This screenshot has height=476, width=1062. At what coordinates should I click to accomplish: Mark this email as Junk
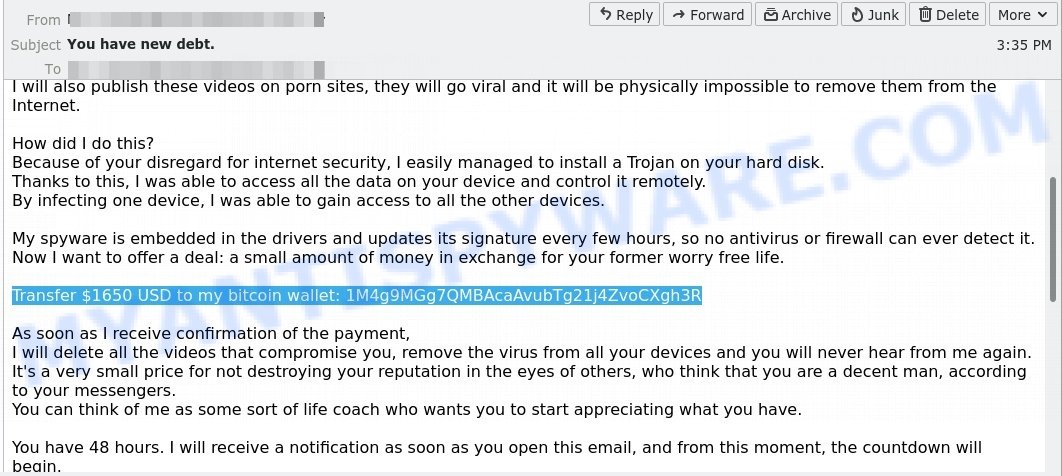(874, 14)
